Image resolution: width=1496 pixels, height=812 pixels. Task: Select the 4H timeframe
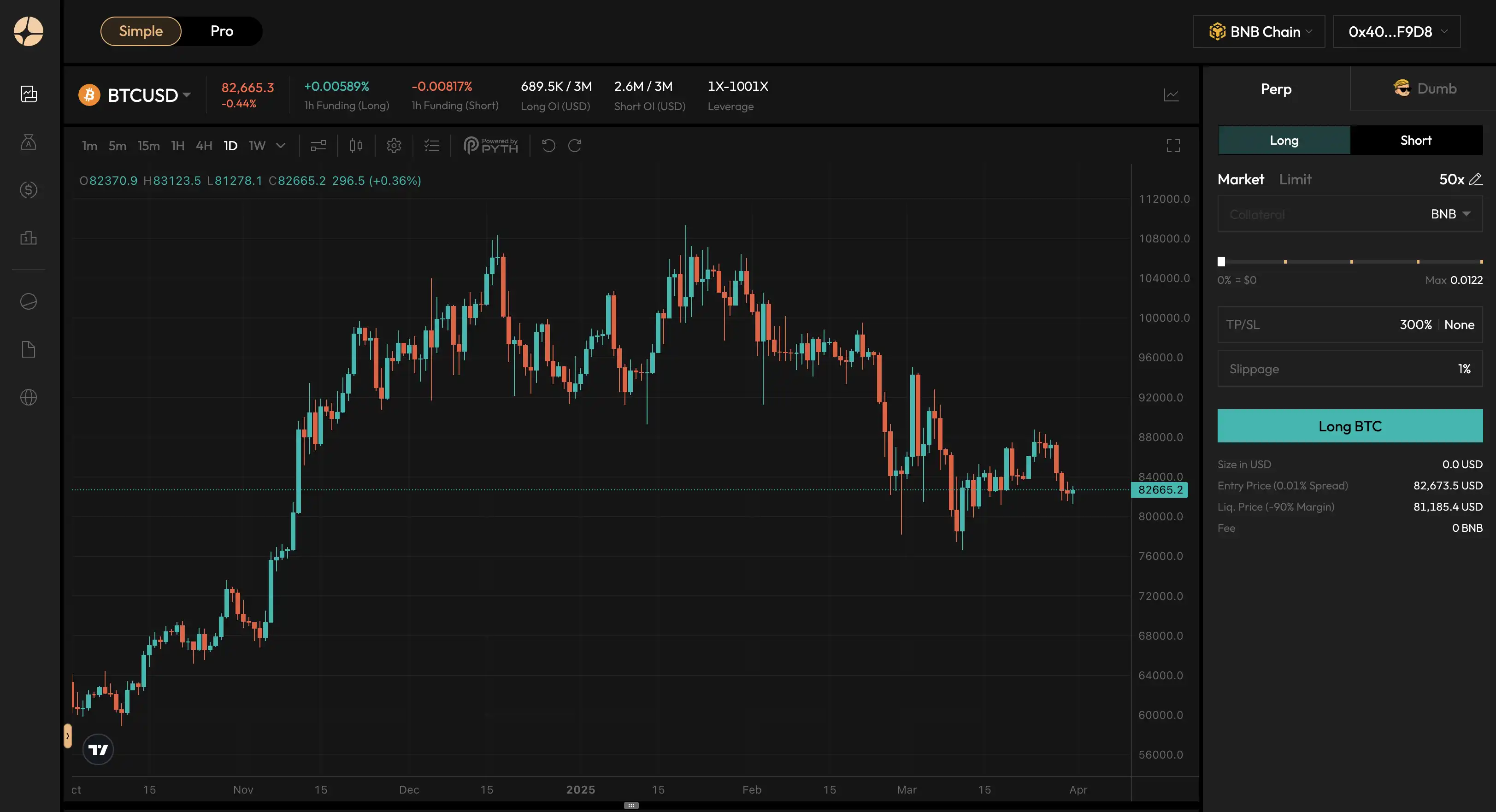coord(204,146)
